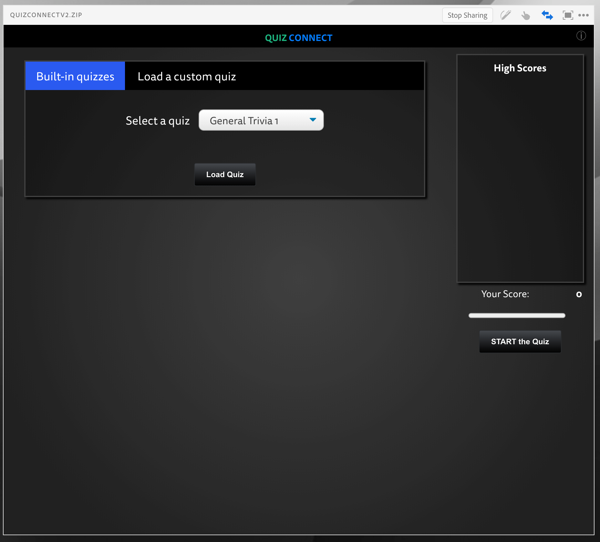Screen dimensions: 600x542
Task: Select the draw pencil icon in pod toolbar
Action: tap(505, 15)
